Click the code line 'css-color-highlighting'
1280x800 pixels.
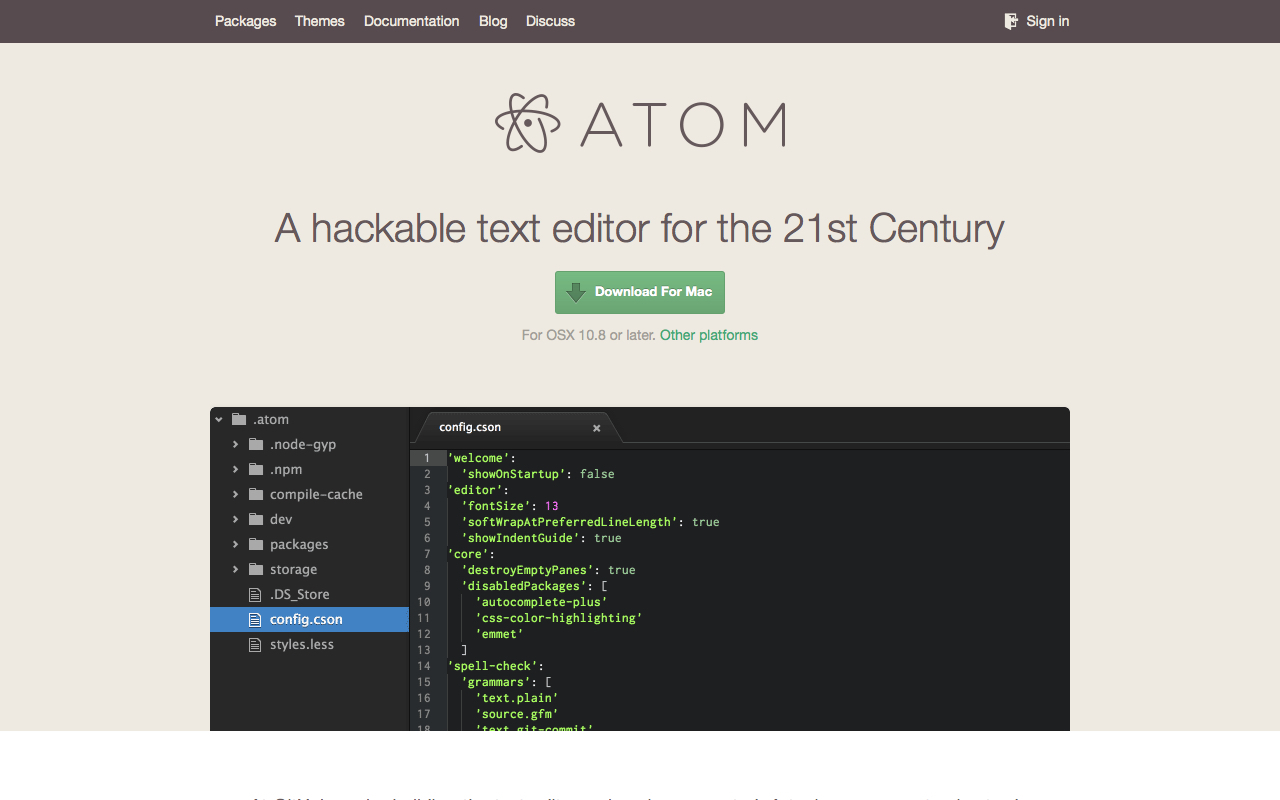tap(558, 618)
